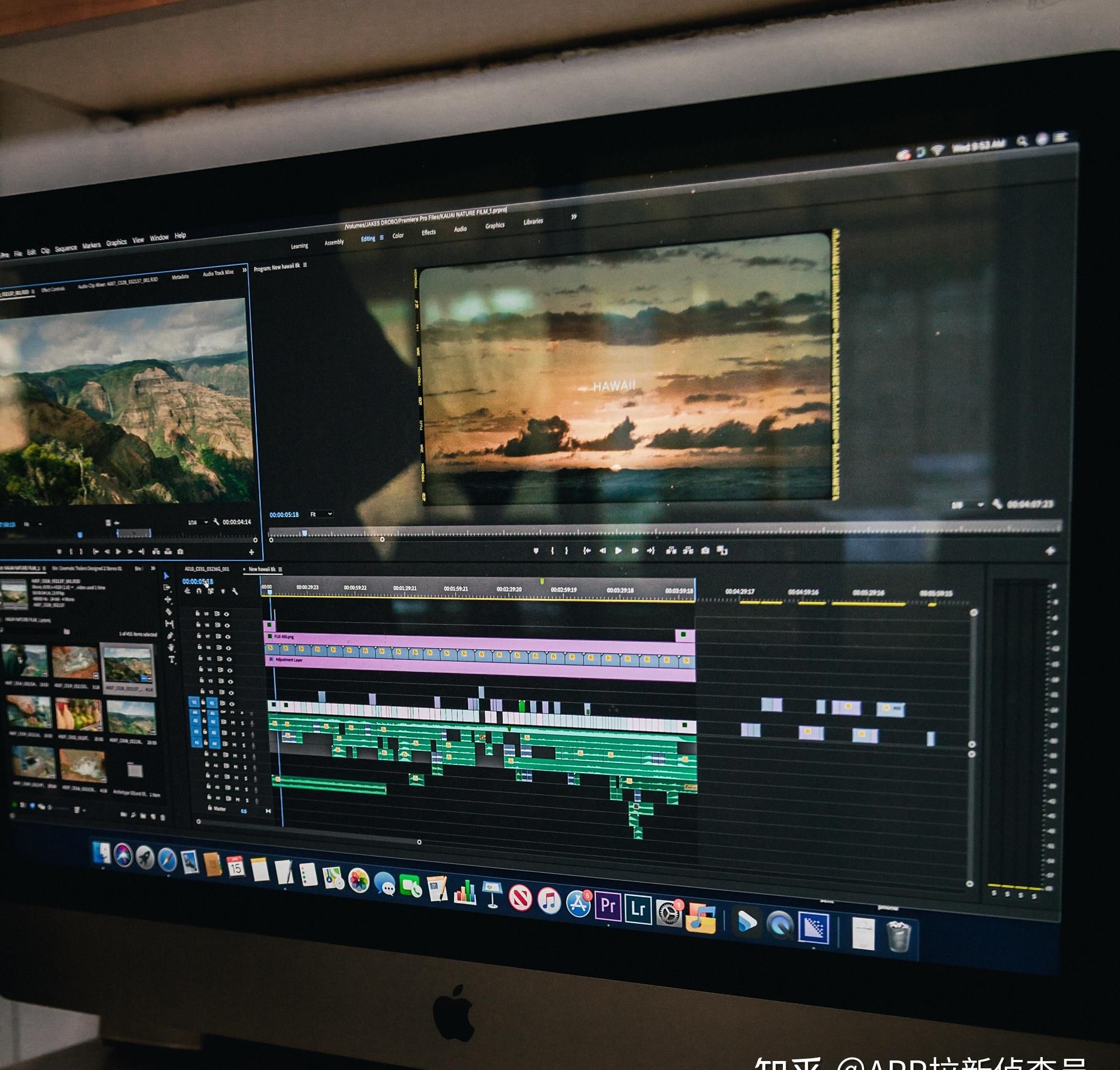The image size is (1120, 1070).
Task: Open the Sequence menu
Action: [66, 248]
